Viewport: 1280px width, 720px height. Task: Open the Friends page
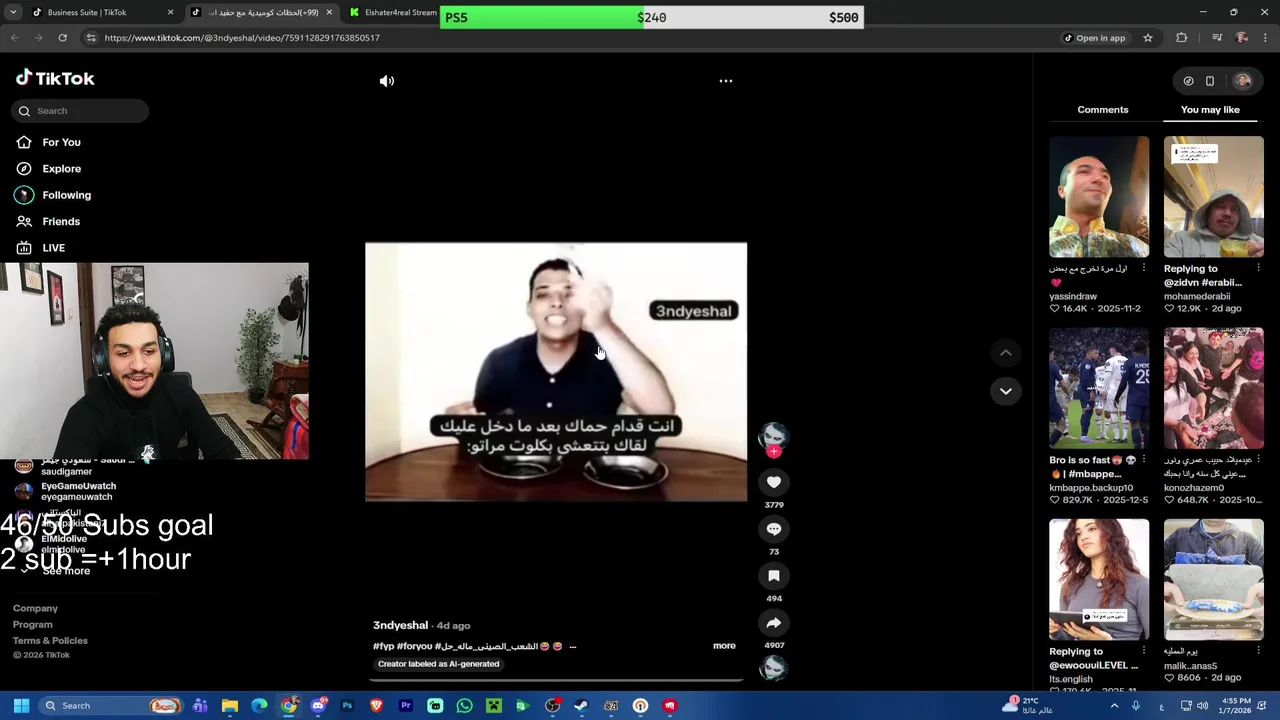click(61, 222)
